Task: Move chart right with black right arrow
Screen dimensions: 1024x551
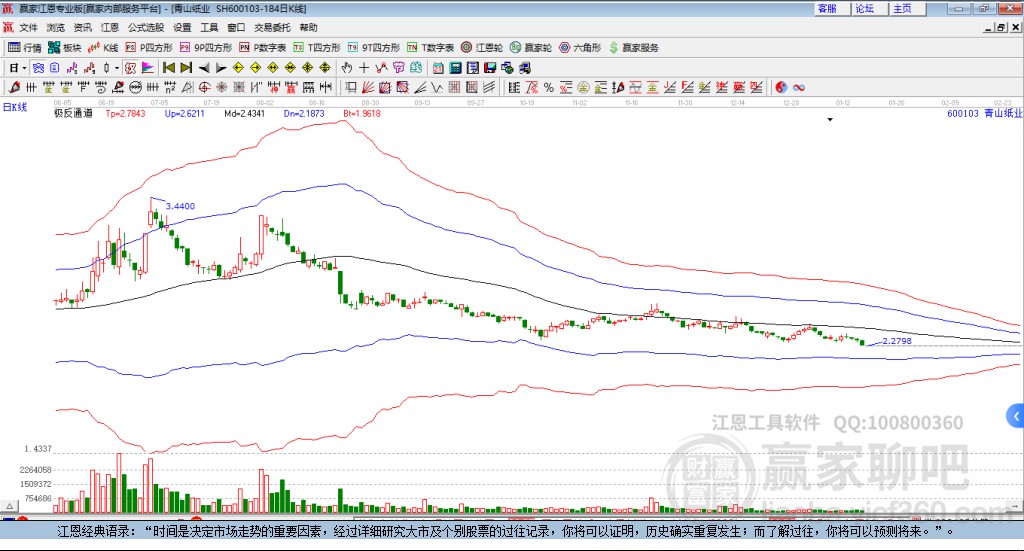Action: [221, 68]
